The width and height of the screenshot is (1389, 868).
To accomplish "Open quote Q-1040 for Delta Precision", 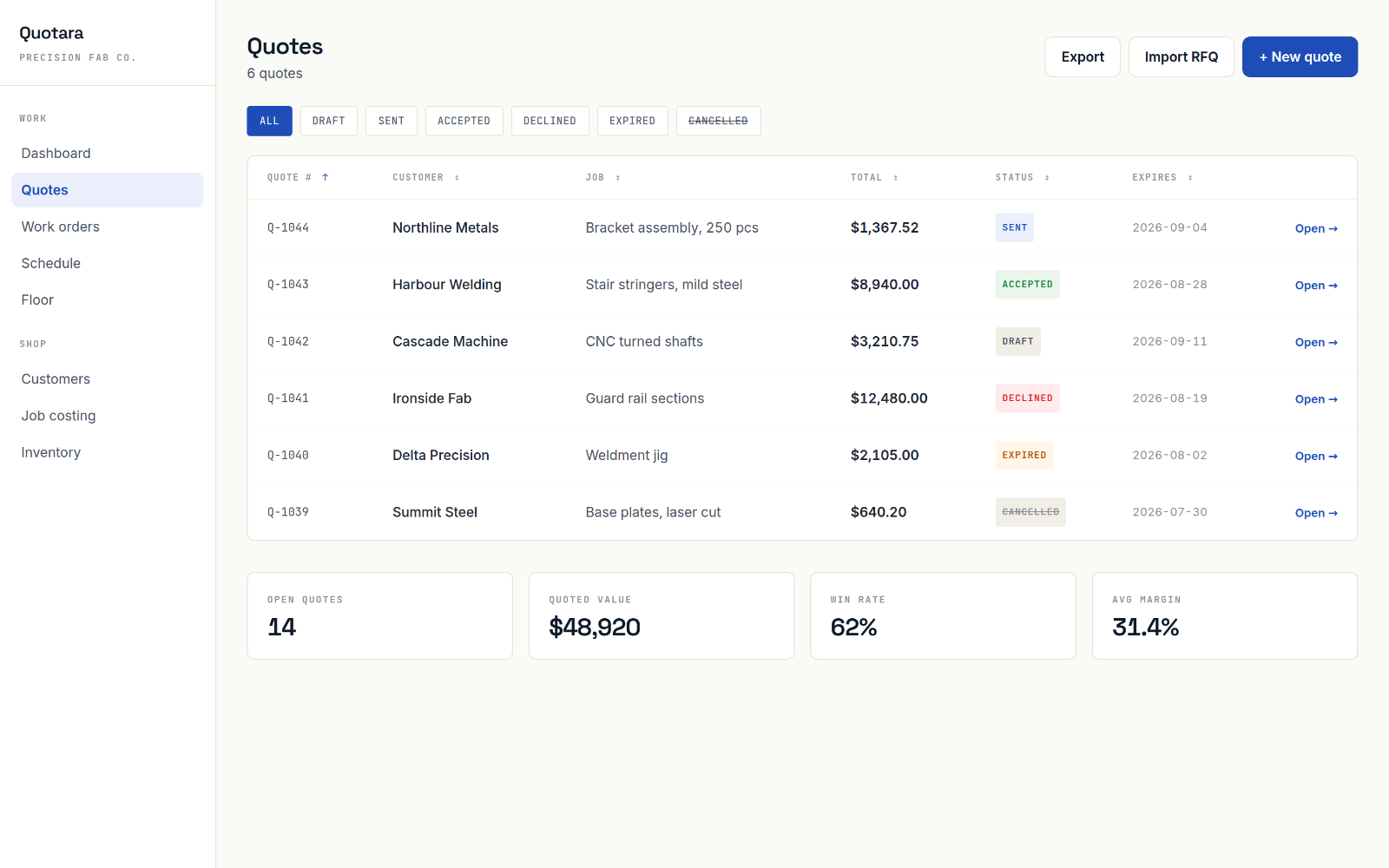I will click(x=1316, y=456).
